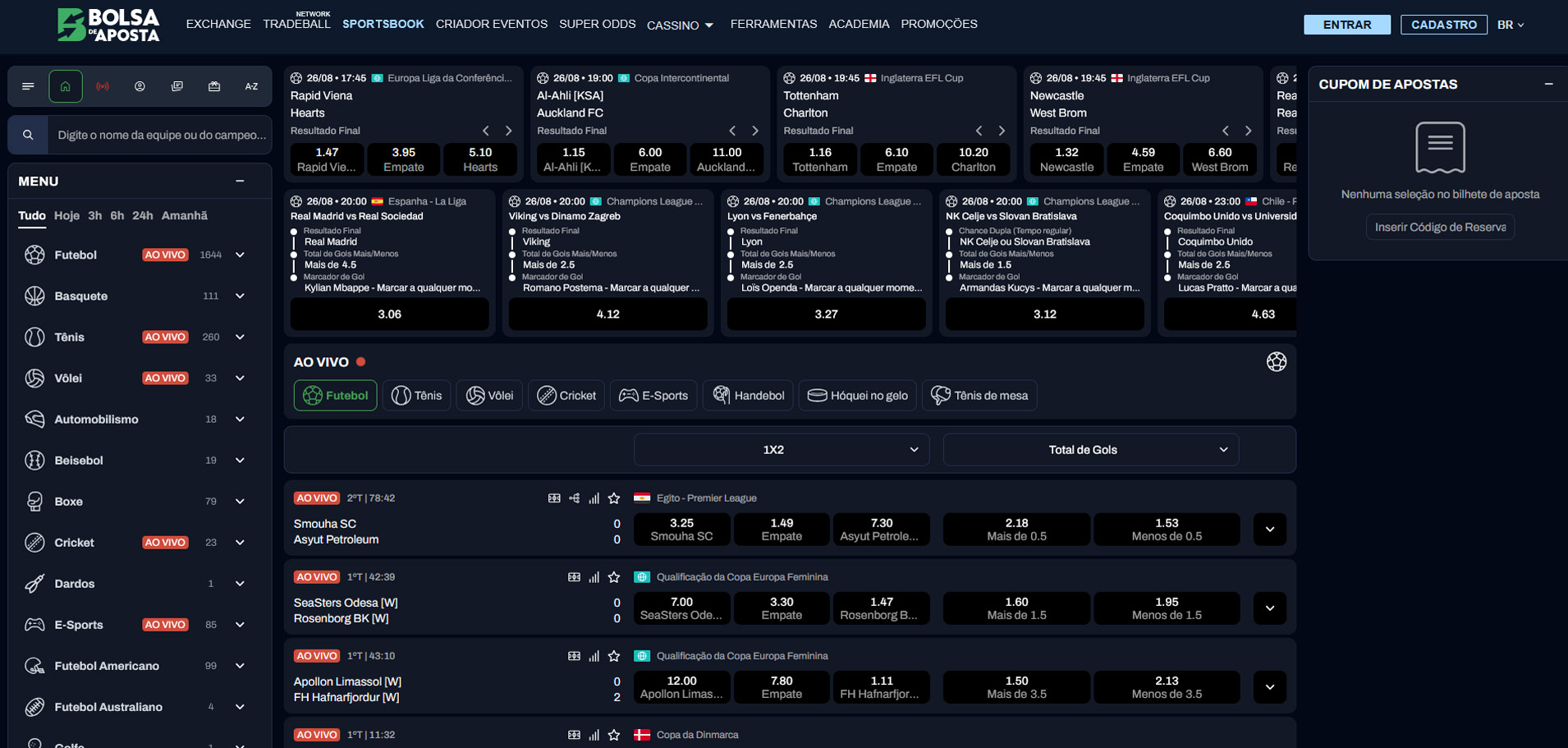Click the Boxe glove icon in menu
Screen dimensions: 1568x748
(x=34, y=501)
